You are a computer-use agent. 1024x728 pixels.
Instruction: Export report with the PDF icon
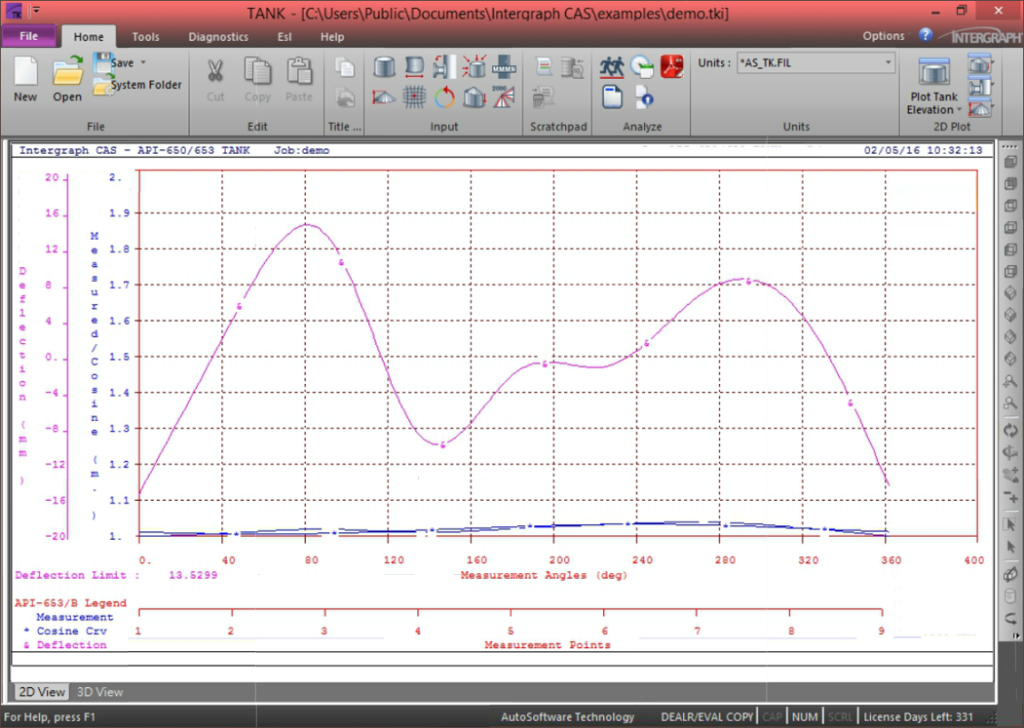672,67
